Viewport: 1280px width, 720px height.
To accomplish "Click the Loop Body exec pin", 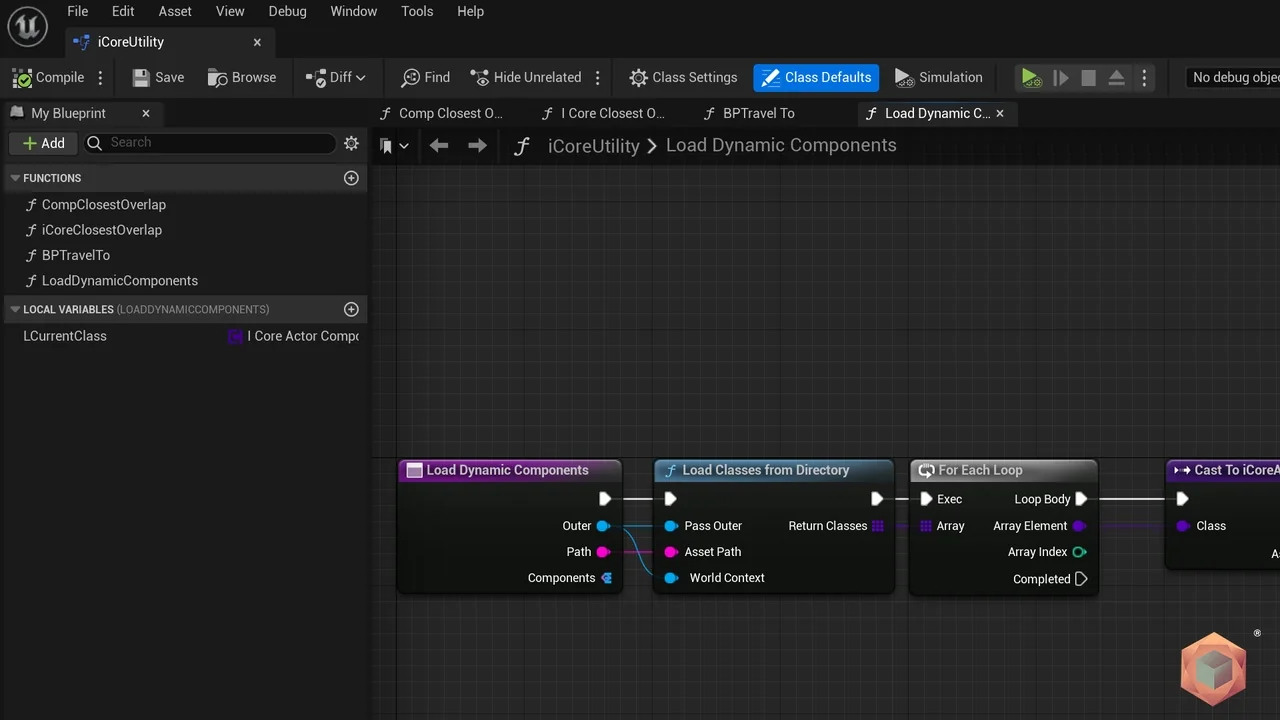I will click(1080, 499).
